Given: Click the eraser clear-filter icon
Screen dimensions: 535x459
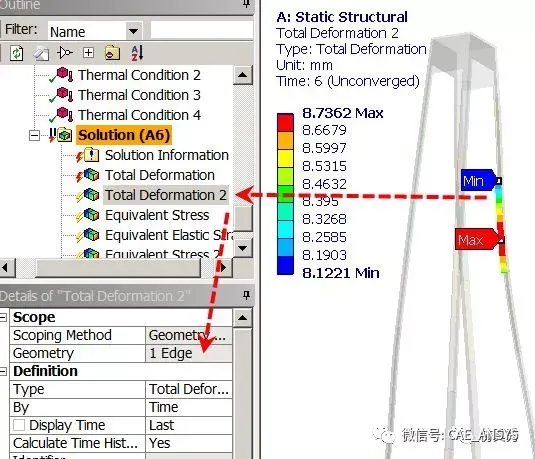Looking at the screenshot, I should [41, 53].
